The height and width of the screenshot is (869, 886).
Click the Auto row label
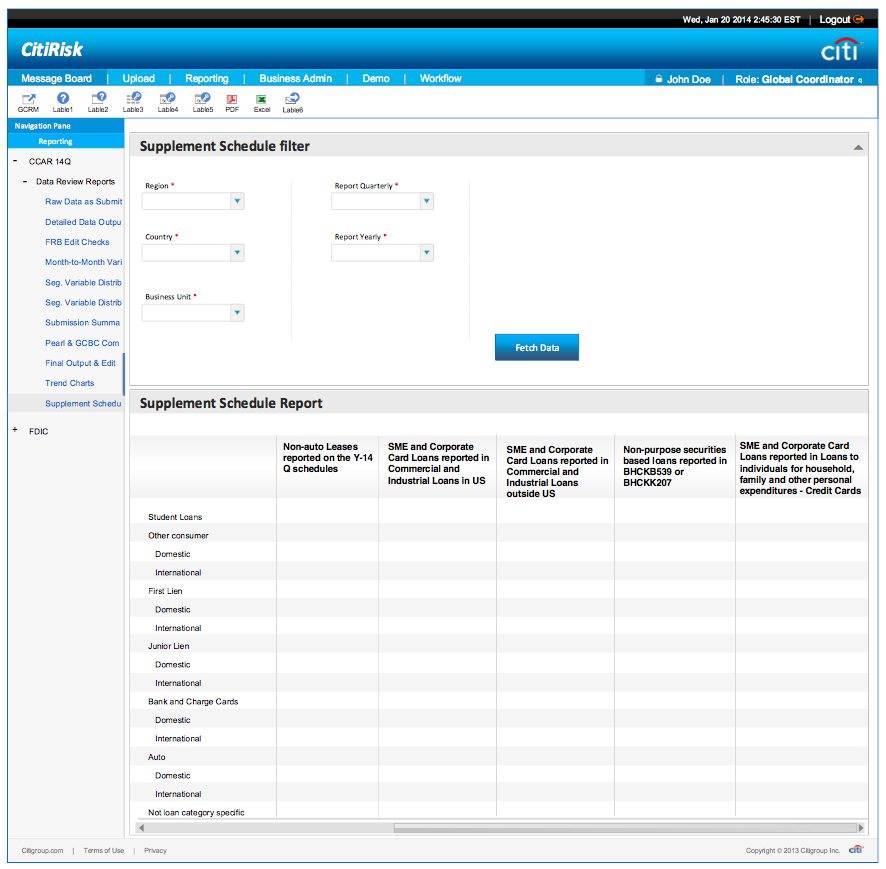point(157,757)
